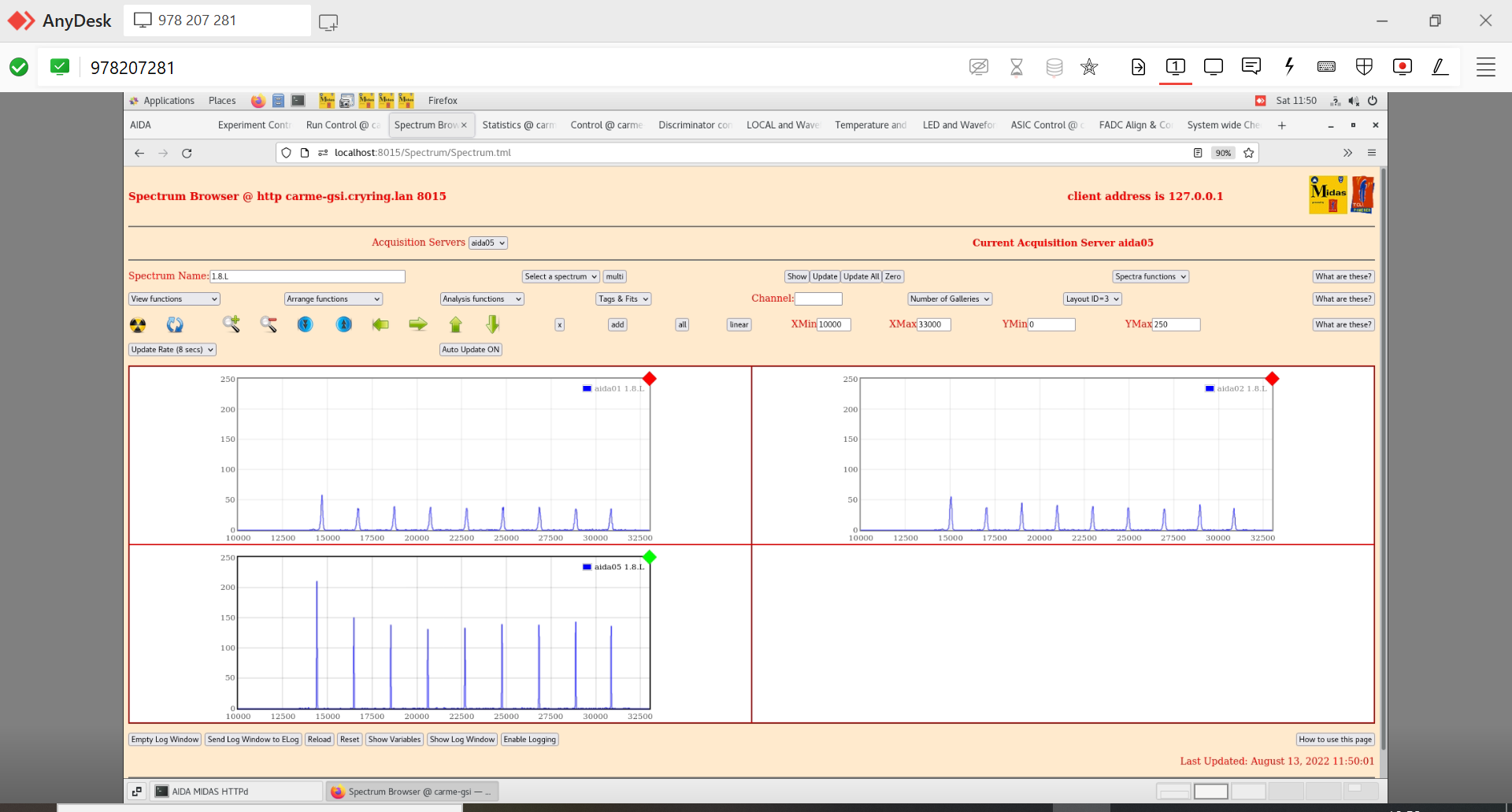The width and height of the screenshot is (1512, 812).
Task: Click the green marker on aida05 plot
Action: point(650,558)
